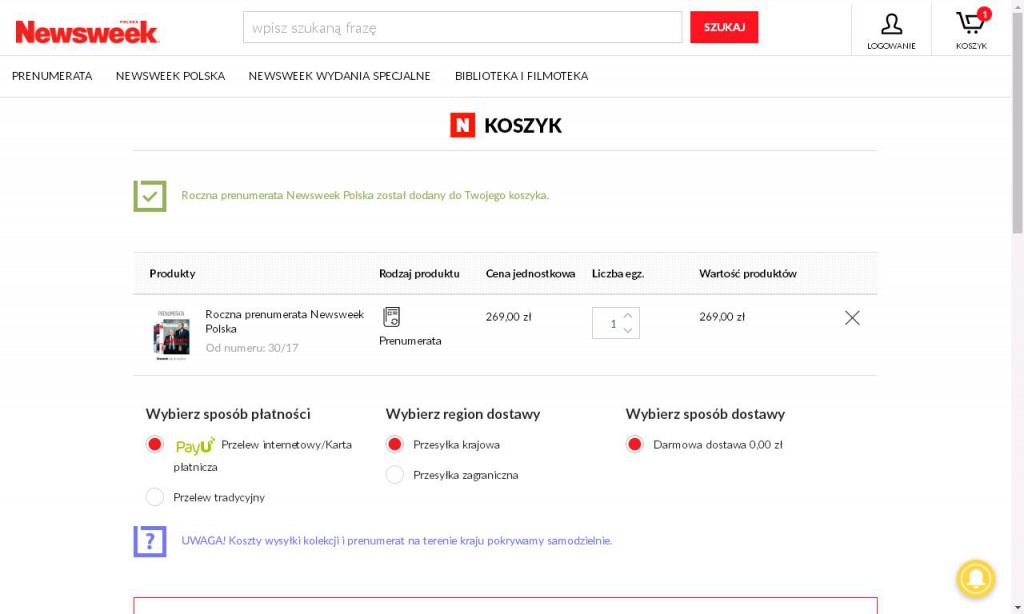Open the Prenumerata menu
This screenshot has width=1024, height=614.
coord(52,76)
